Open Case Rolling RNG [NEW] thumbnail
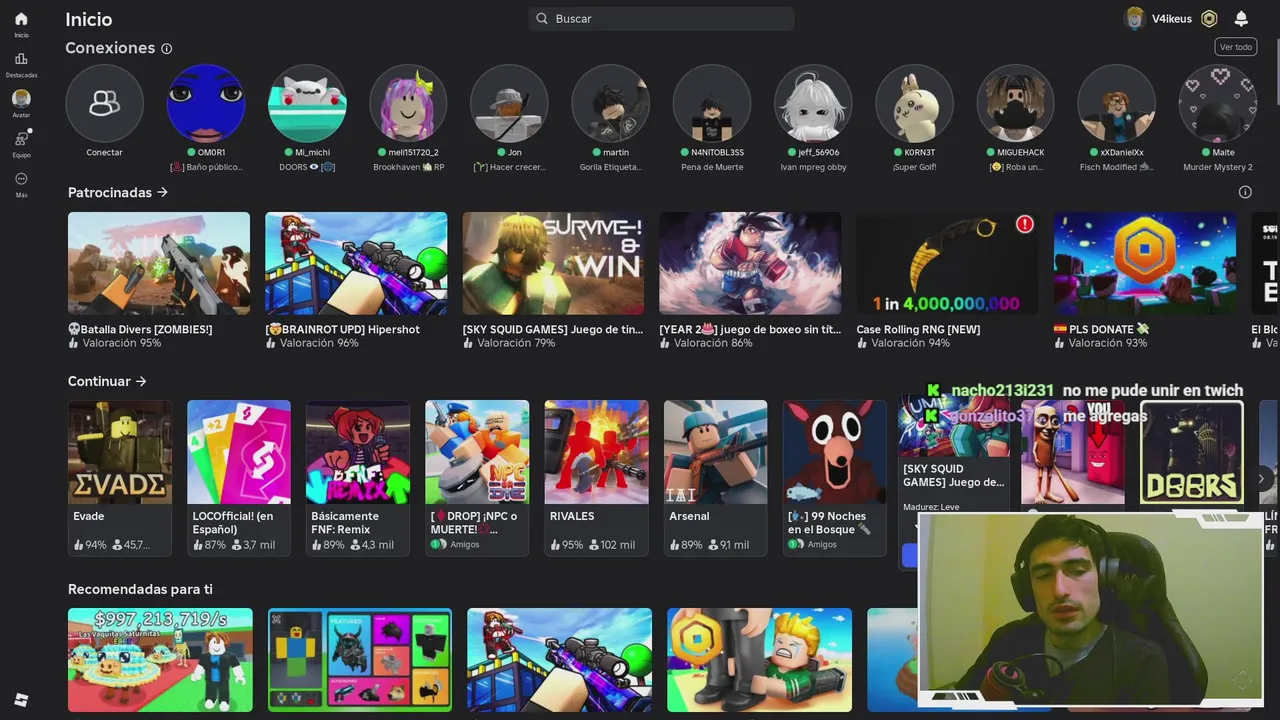This screenshot has height=720, width=1280. (x=947, y=263)
